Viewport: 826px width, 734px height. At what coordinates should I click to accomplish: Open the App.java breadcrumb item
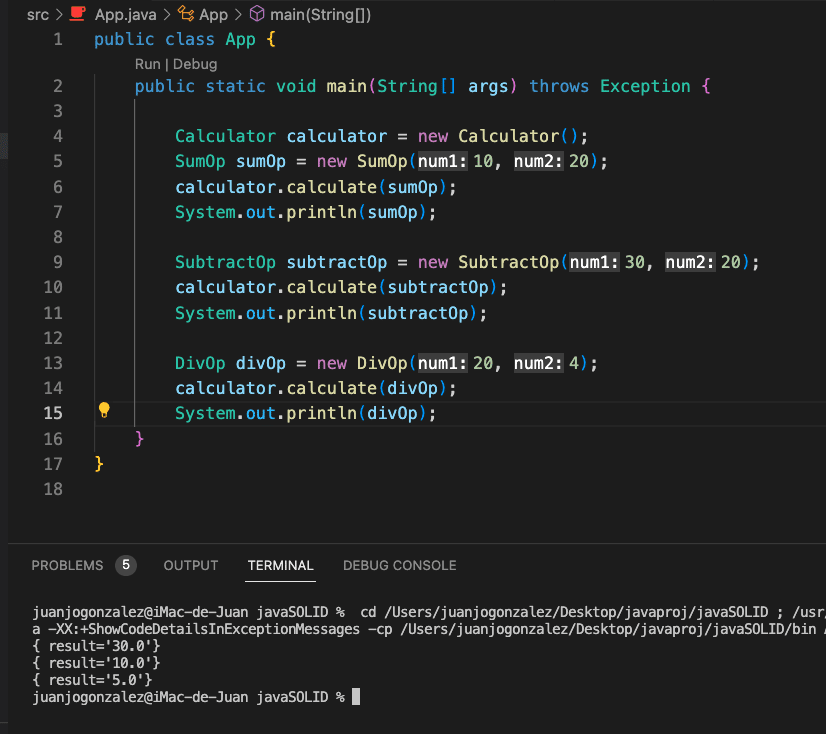[x=125, y=15]
